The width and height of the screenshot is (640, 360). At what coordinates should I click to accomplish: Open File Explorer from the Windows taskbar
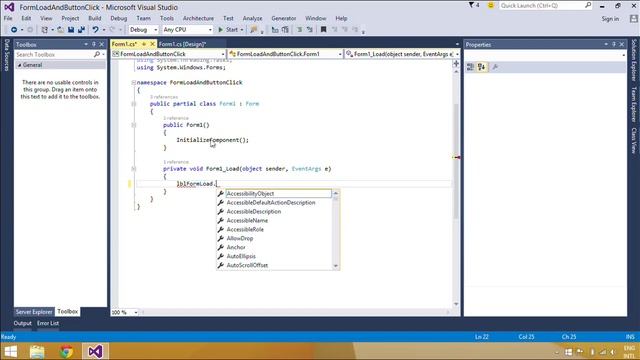[x=37, y=351]
